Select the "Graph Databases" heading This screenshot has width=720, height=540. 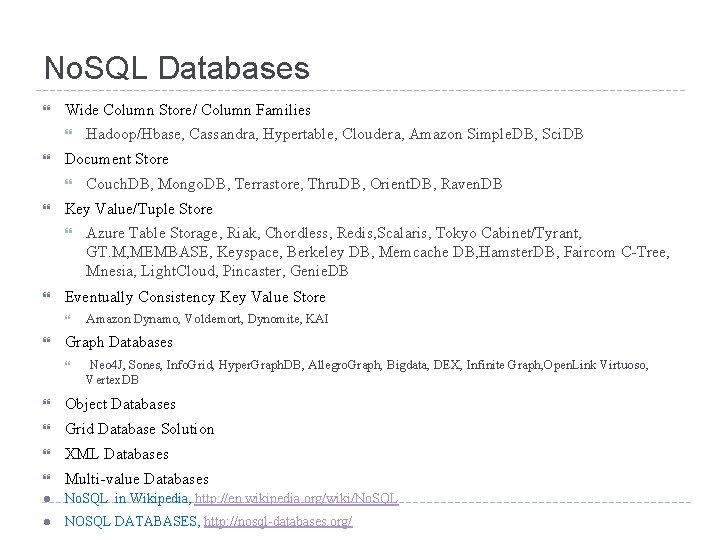(118, 342)
